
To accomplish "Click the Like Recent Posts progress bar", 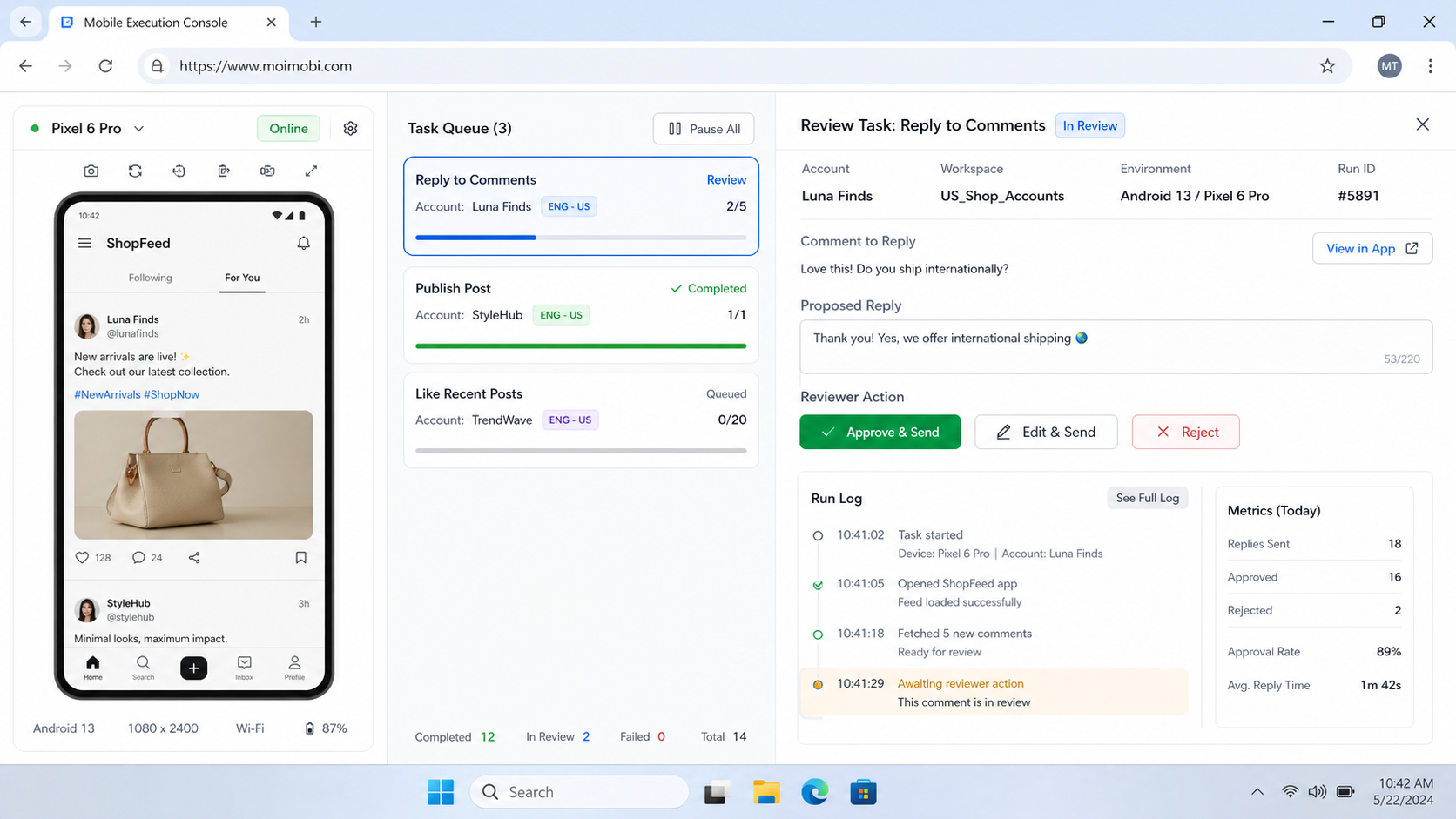I will 581,451.
